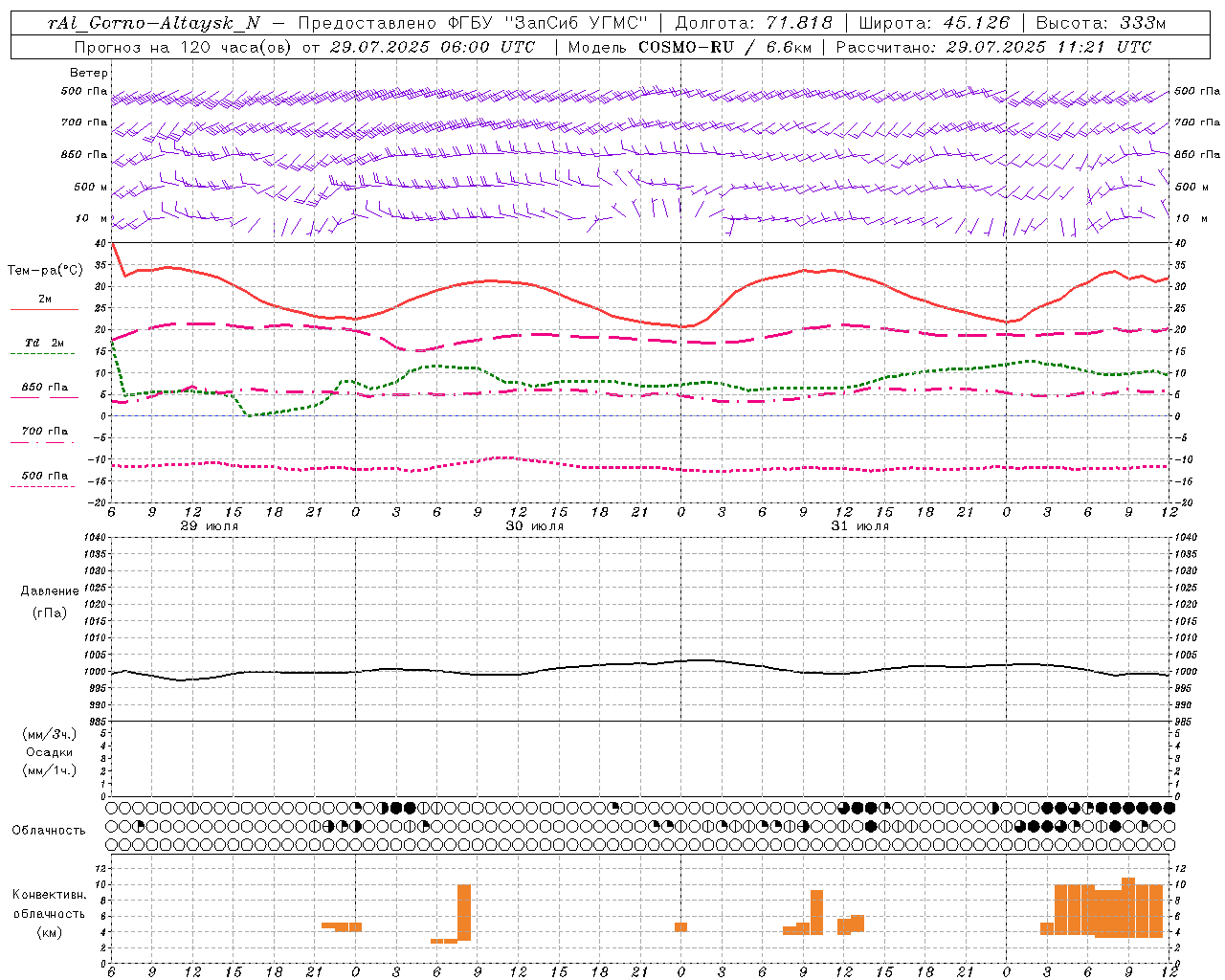Click the 29 июля date label
This screenshot has height=980, width=1225.
(210, 526)
